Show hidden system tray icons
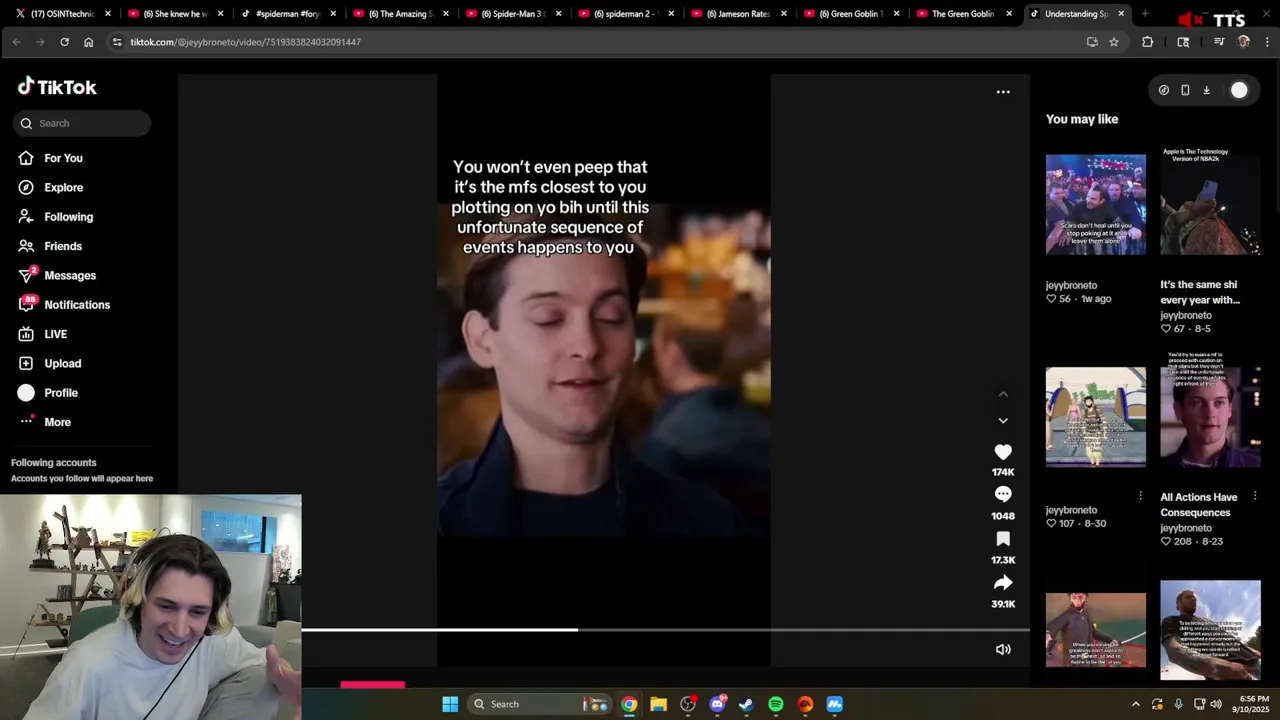Screen dimensions: 1280x720 (1135, 704)
